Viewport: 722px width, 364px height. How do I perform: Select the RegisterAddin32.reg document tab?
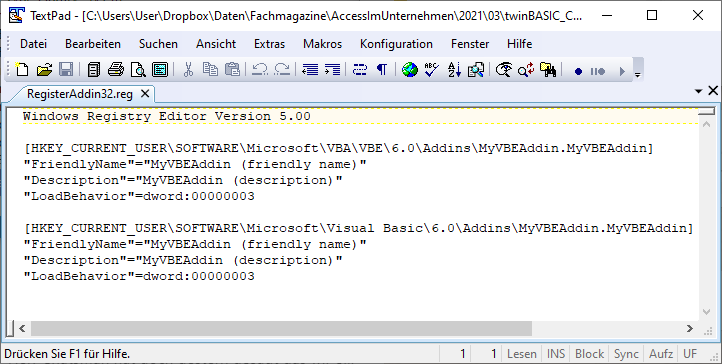pyautogui.click(x=80, y=94)
